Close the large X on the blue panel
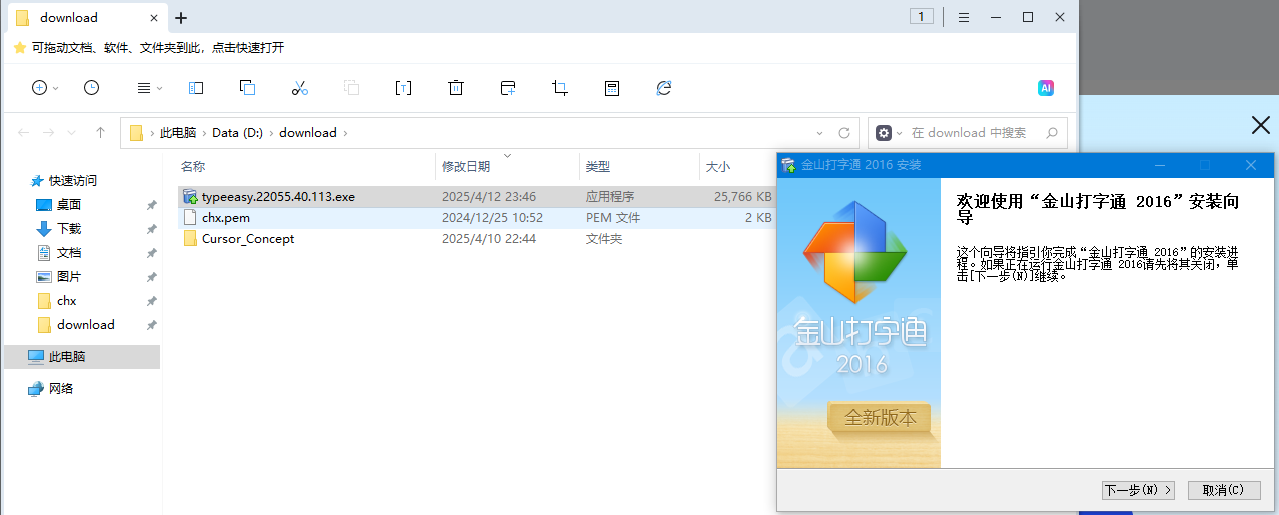The height and width of the screenshot is (515, 1279). pyautogui.click(x=1261, y=125)
